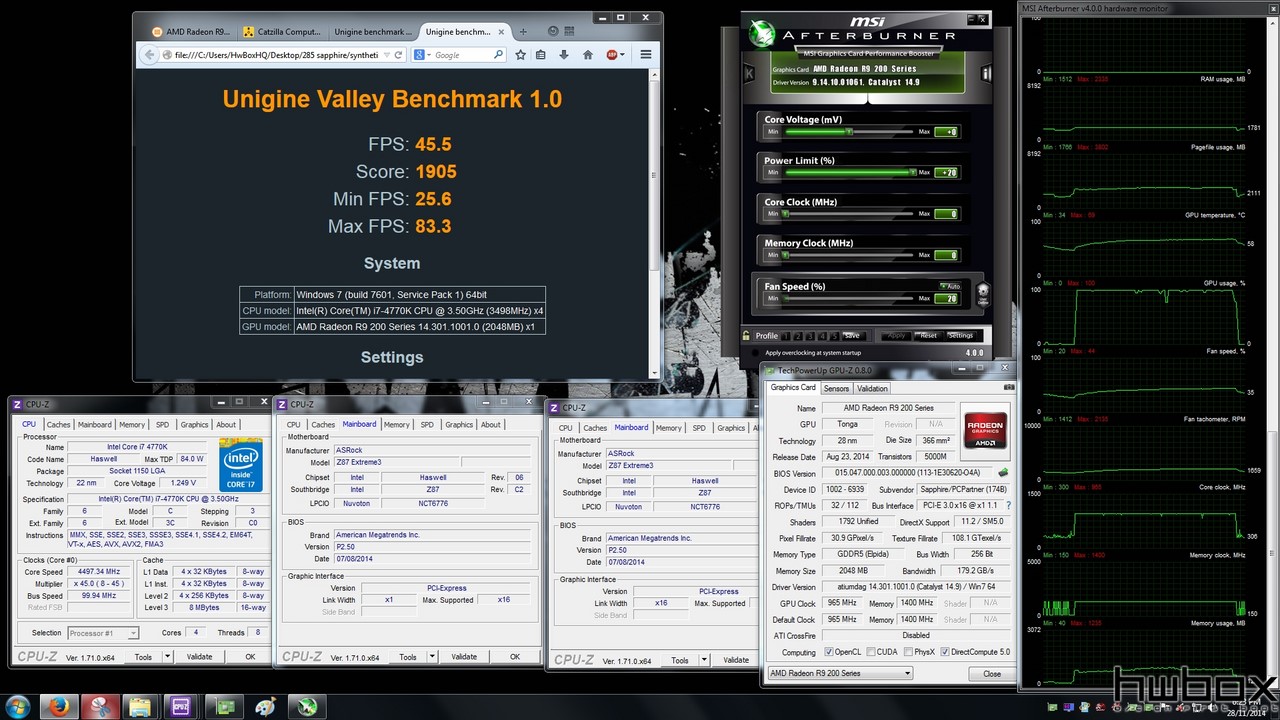Toggle the OpenCL checkbox in GPU-Z

pos(829,652)
